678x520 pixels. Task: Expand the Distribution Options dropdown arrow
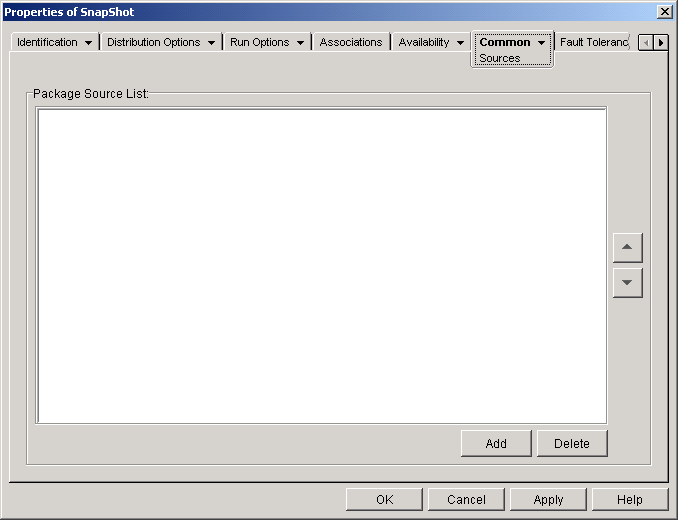click(211, 43)
